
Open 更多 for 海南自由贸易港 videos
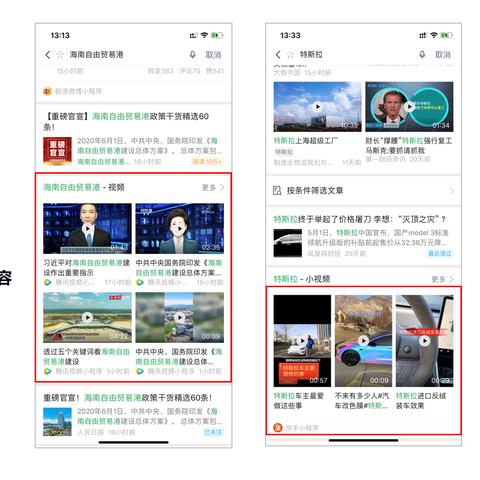[x=213, y=187]
